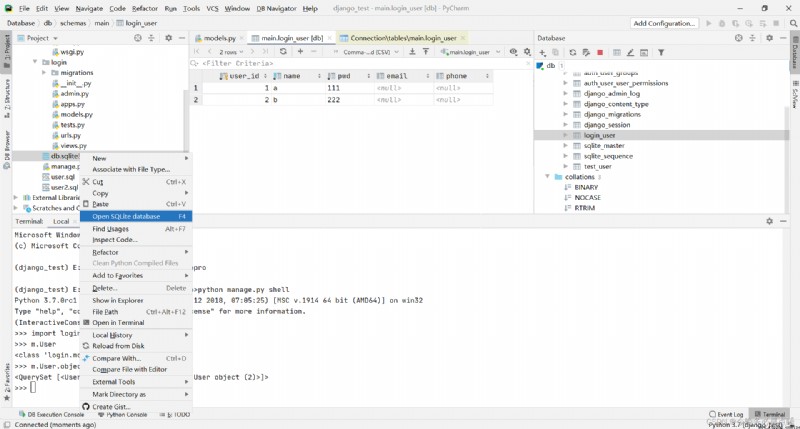
Task: Open the DB Navigator menu
Action: point(276,8)
